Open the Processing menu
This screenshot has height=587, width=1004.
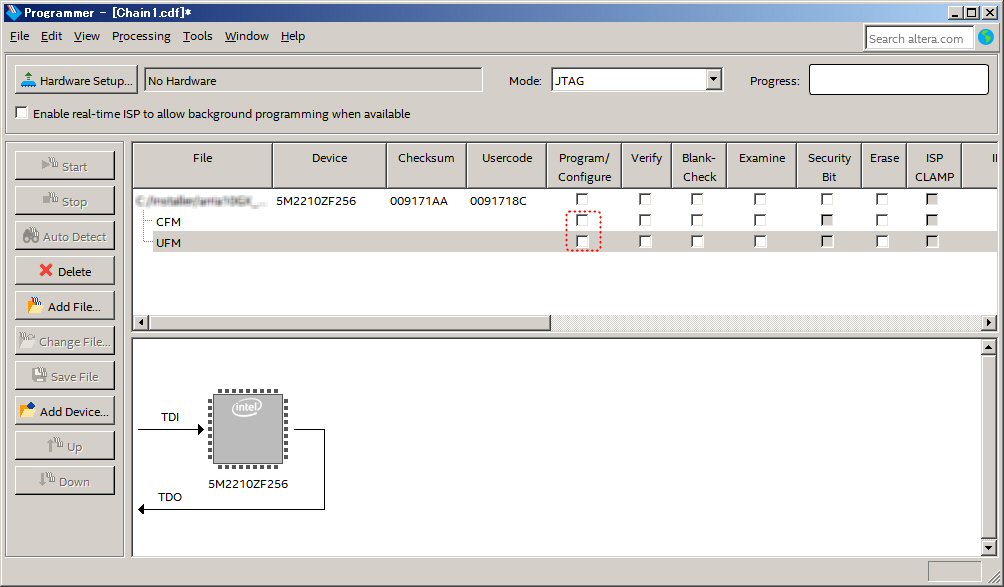tap(141, 36)
